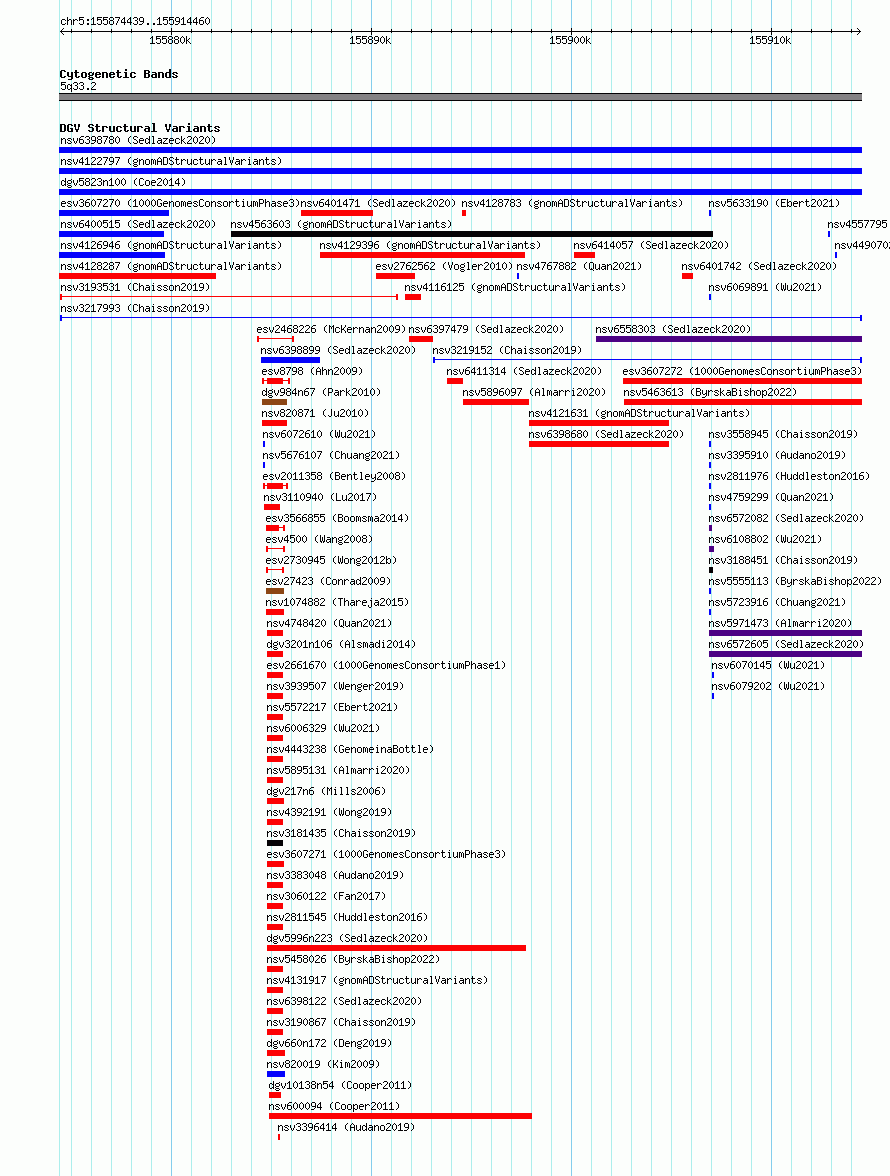Select nsv6072610 (Wu2021) label
Image resolution: width=890 pixels, height=1176 pixels.
(319, 434)
